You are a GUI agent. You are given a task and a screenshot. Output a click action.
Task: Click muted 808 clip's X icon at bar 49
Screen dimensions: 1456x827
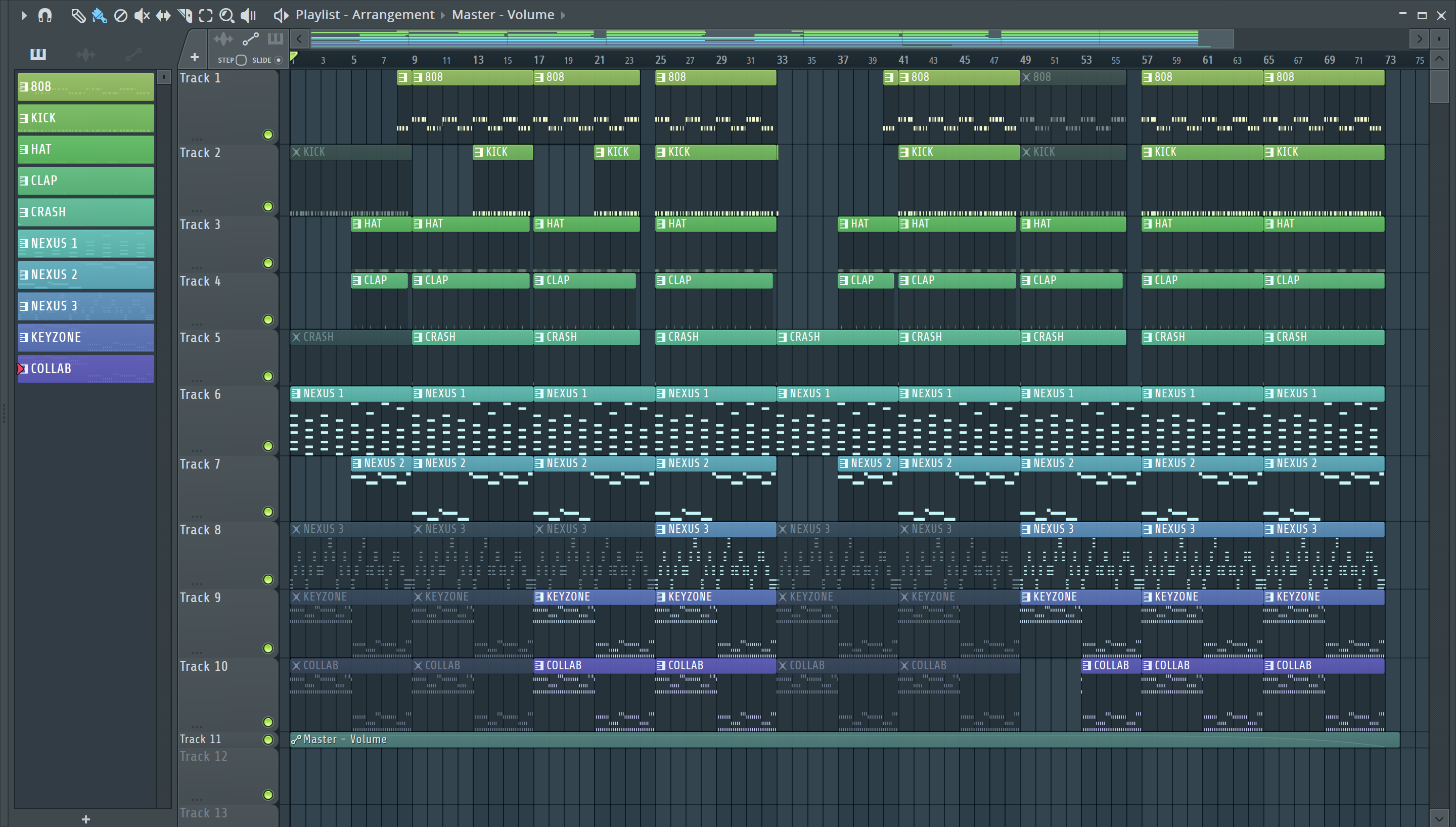tap(1026, 77)
